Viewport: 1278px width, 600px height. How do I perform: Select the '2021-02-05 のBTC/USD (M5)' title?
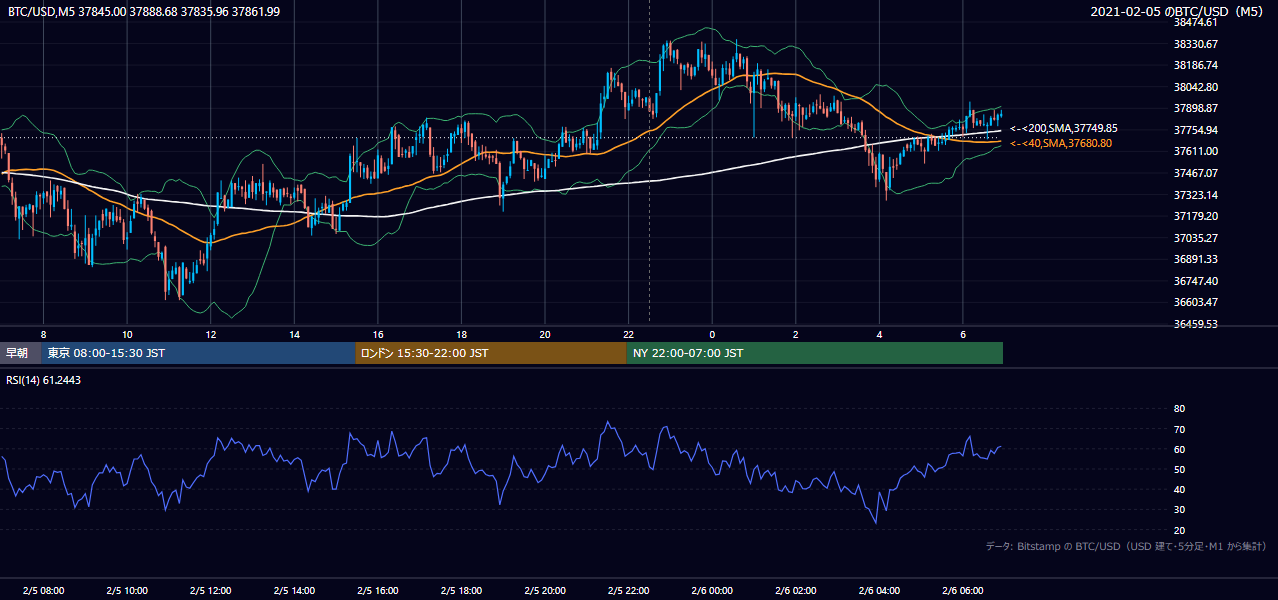pos(1179,11)
